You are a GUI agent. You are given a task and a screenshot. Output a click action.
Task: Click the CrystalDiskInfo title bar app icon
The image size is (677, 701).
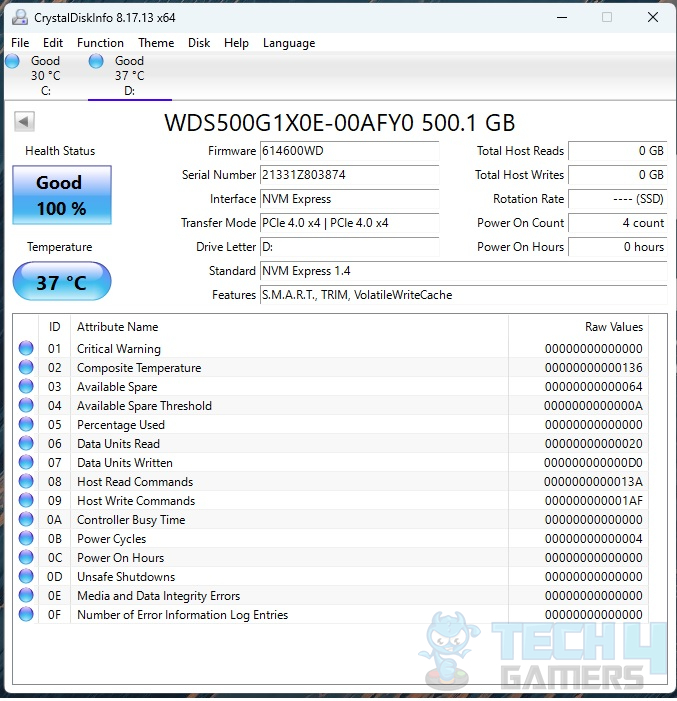tap(20, 17)
